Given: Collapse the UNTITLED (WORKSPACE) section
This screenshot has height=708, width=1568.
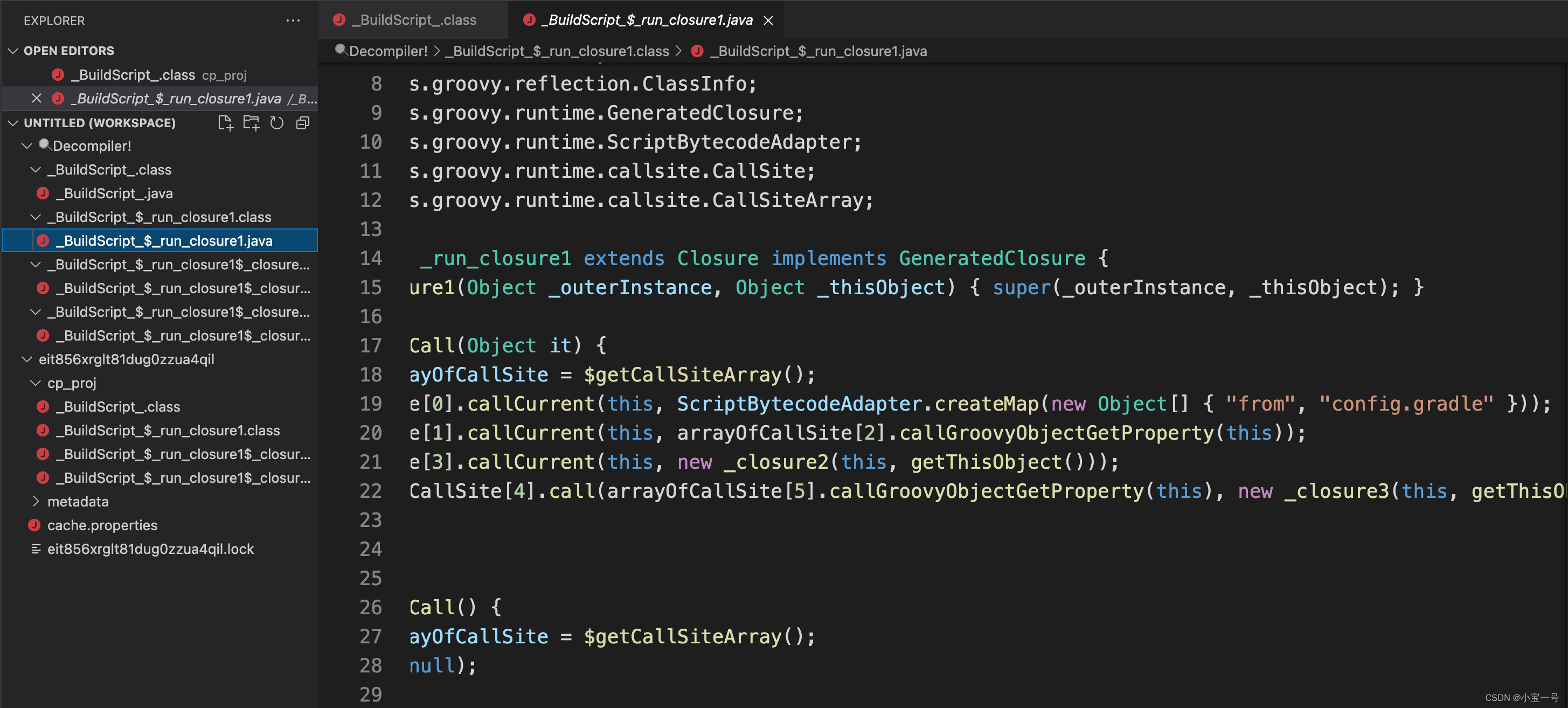Looking at the screenshot, I should click(13, 123).
